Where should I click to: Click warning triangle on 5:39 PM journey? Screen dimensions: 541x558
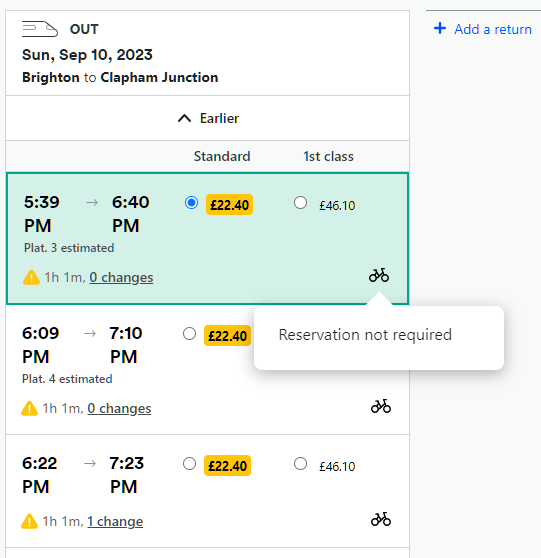pos(31,278)
